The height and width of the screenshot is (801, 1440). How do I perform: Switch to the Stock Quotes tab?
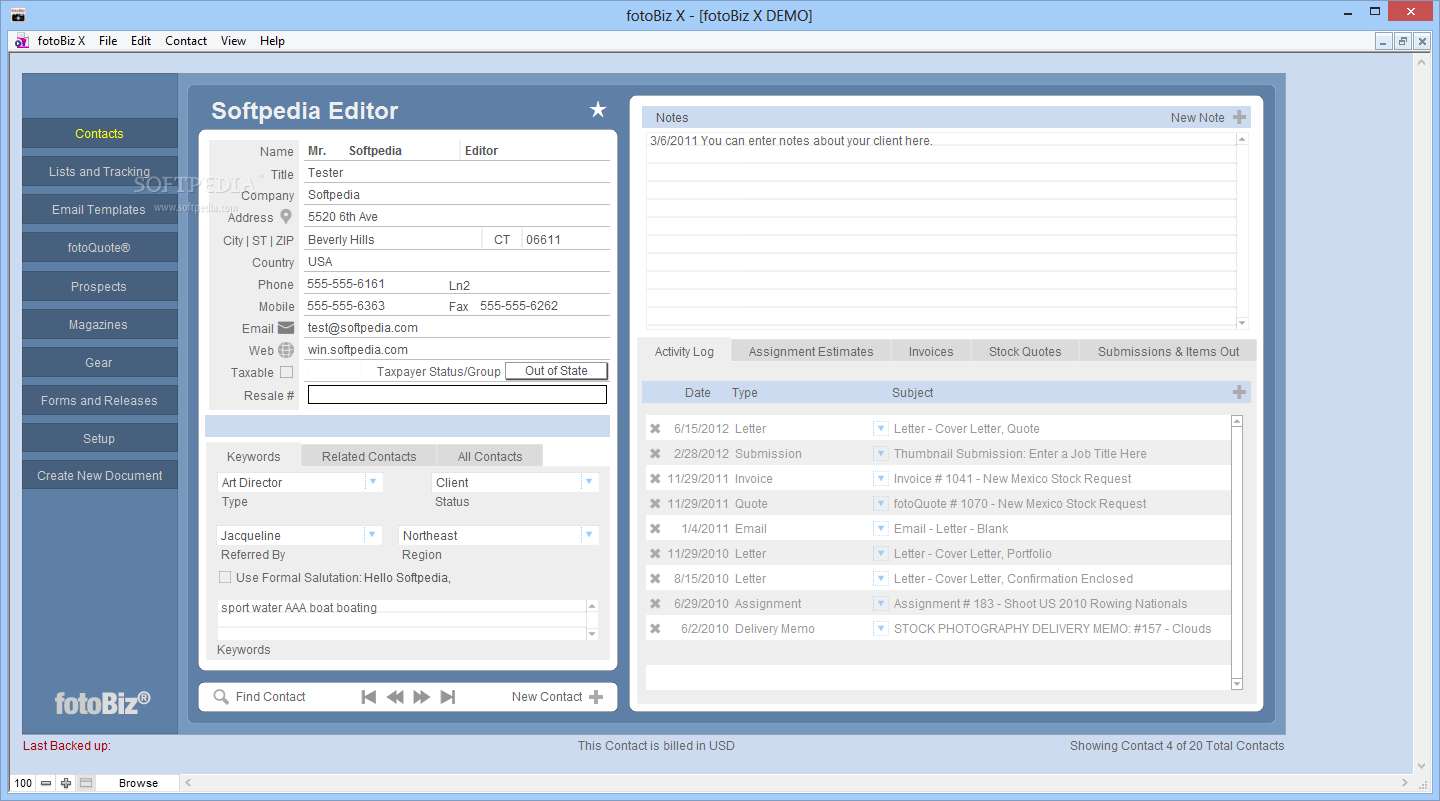coord(1025,351)
